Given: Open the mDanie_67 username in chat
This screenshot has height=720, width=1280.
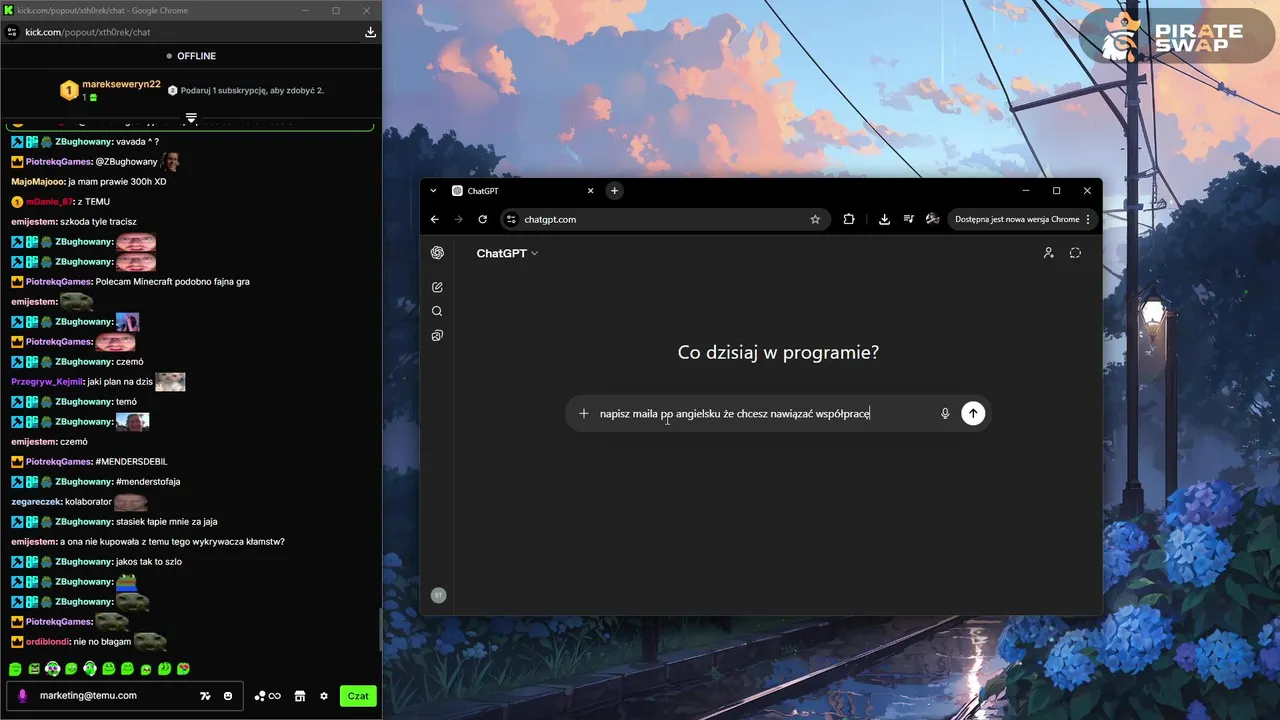Looking at the screenshot, I should click(50, 202).
